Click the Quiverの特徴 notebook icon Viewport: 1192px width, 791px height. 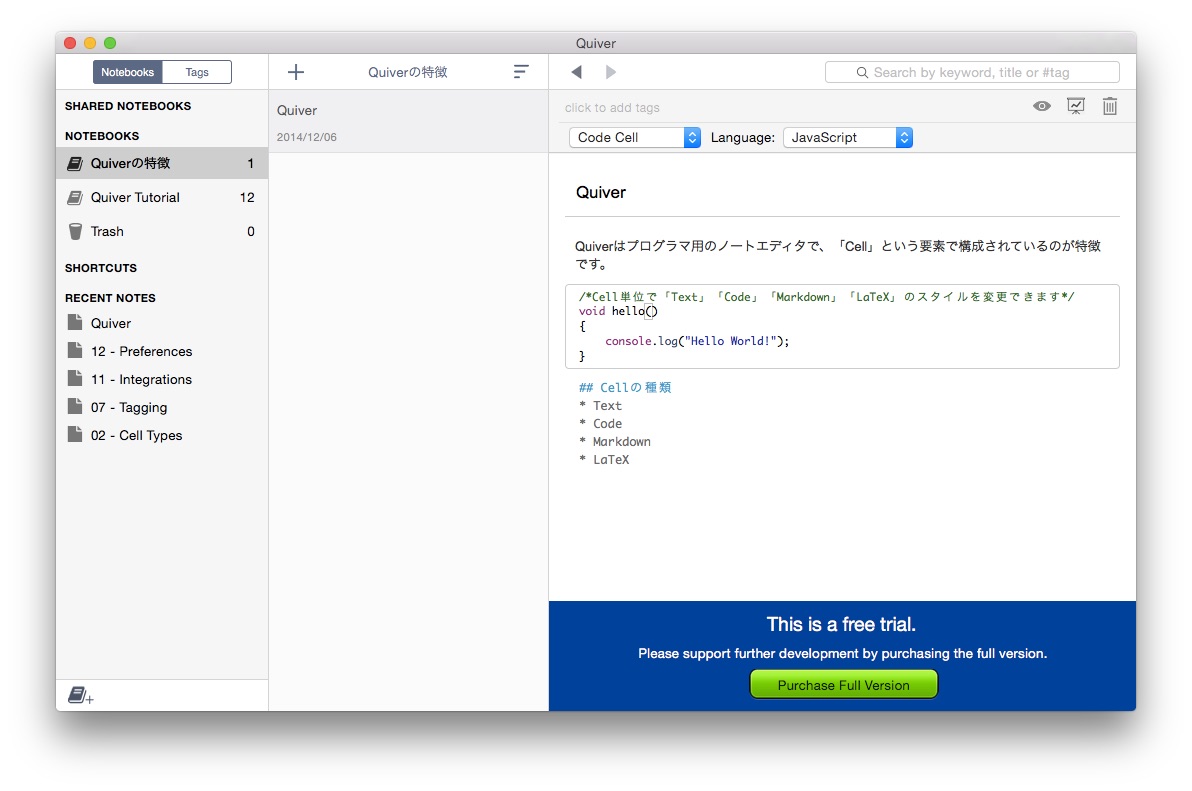tap(74, 163)
